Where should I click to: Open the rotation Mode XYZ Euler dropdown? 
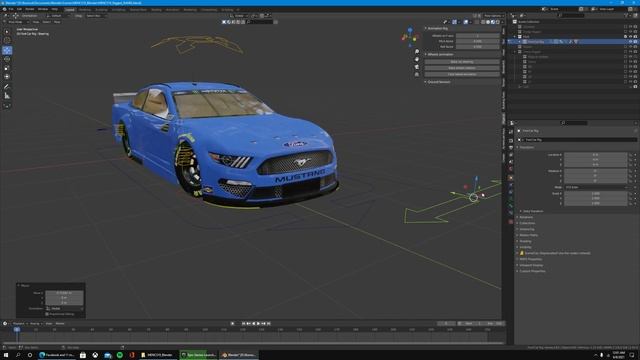(596, 187)
